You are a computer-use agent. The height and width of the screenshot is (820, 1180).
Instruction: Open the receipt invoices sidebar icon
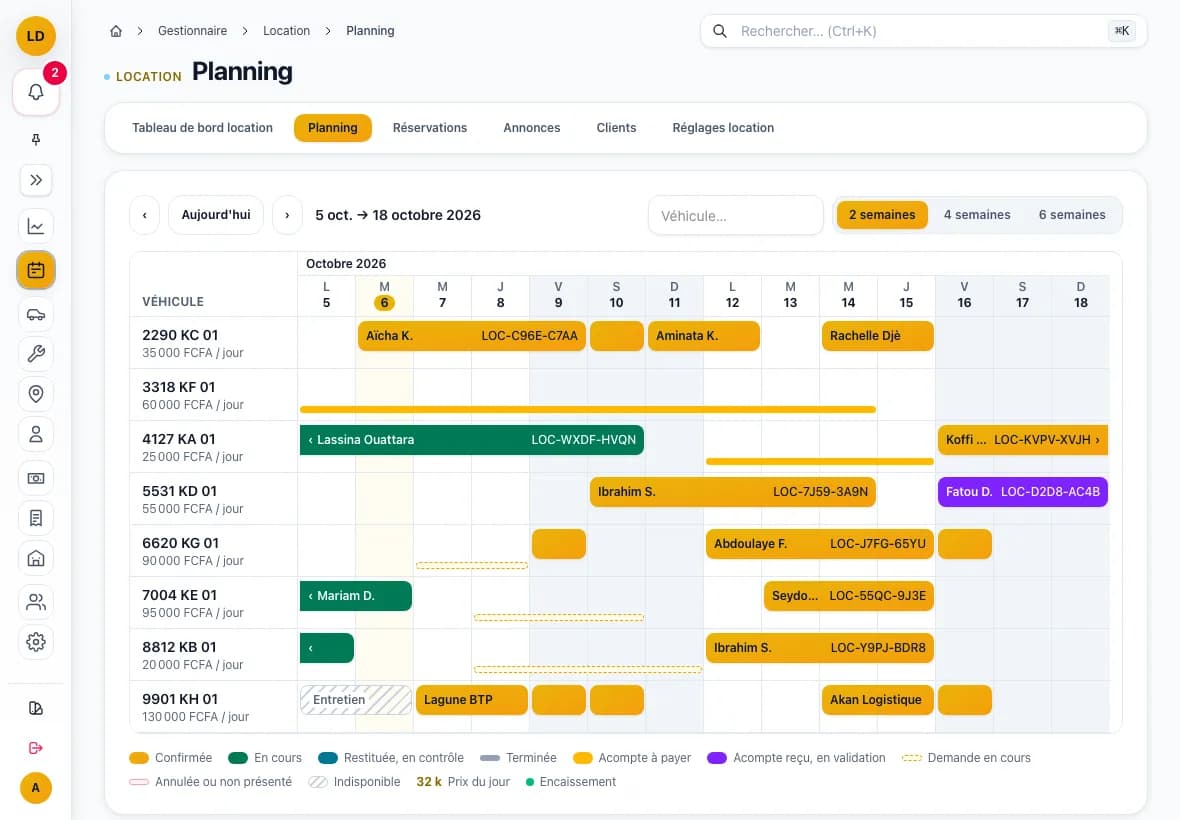[35, 518]
